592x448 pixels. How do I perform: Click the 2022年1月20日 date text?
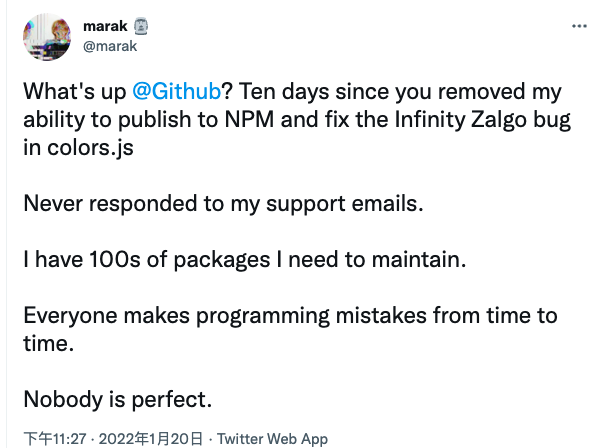(151, 439)
